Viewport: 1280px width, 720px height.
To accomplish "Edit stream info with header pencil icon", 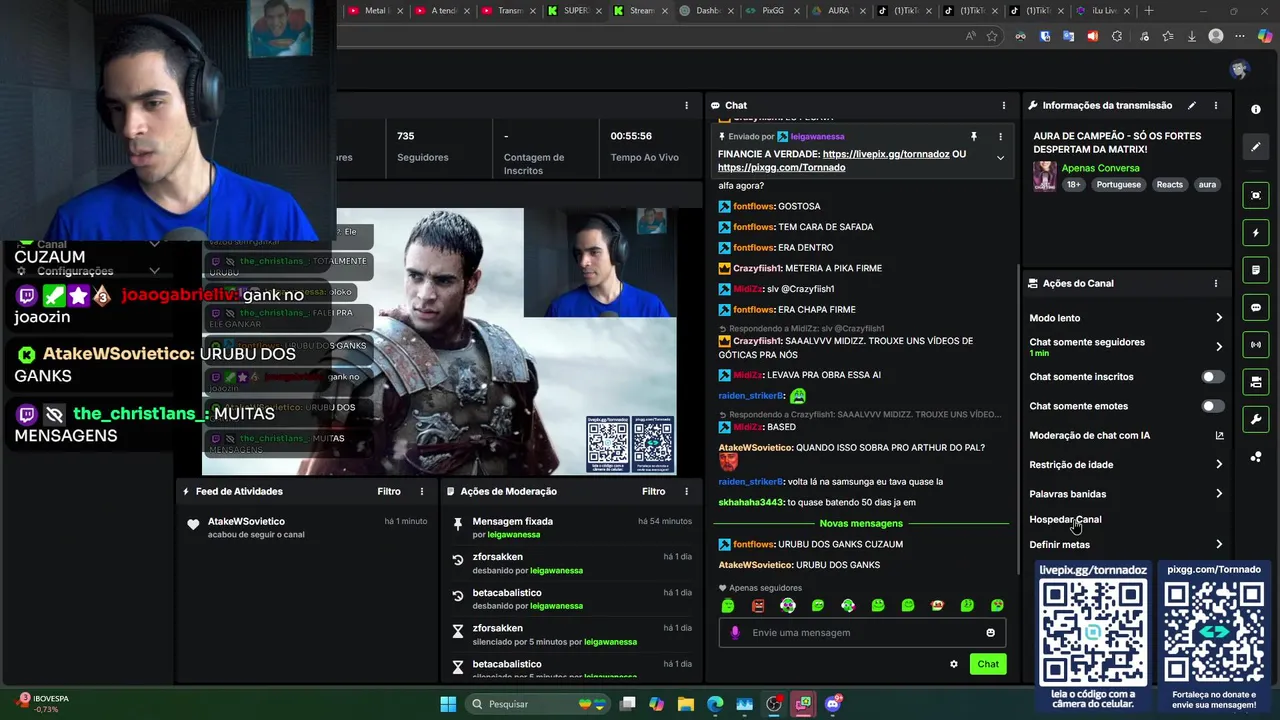I will pos(1191,105).
